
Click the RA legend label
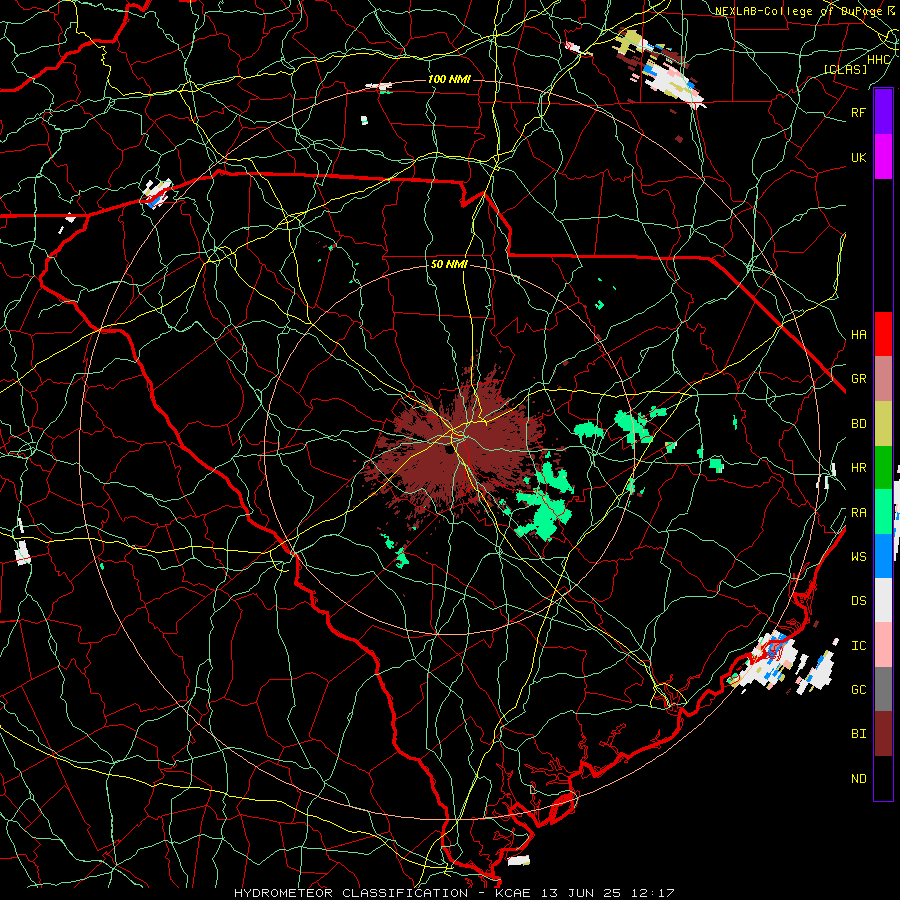pyautogui.click(x=858, y=512)
